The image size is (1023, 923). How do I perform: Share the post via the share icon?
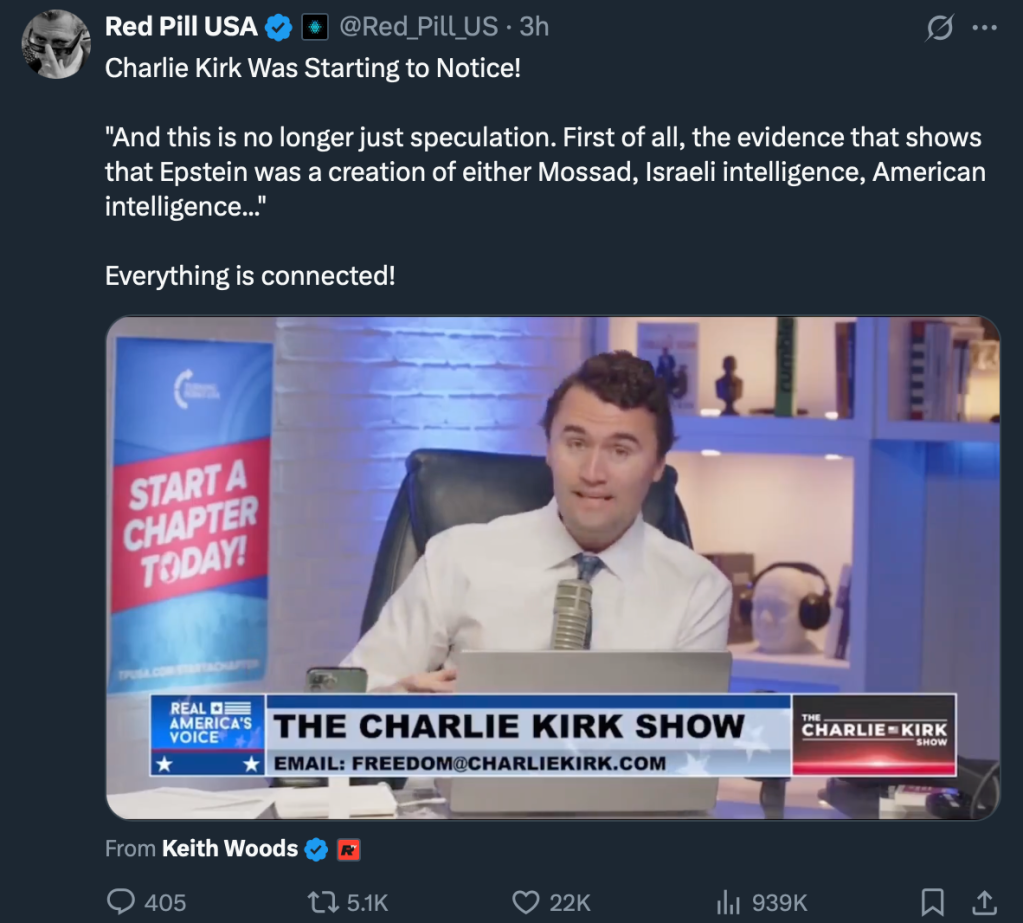985,903
